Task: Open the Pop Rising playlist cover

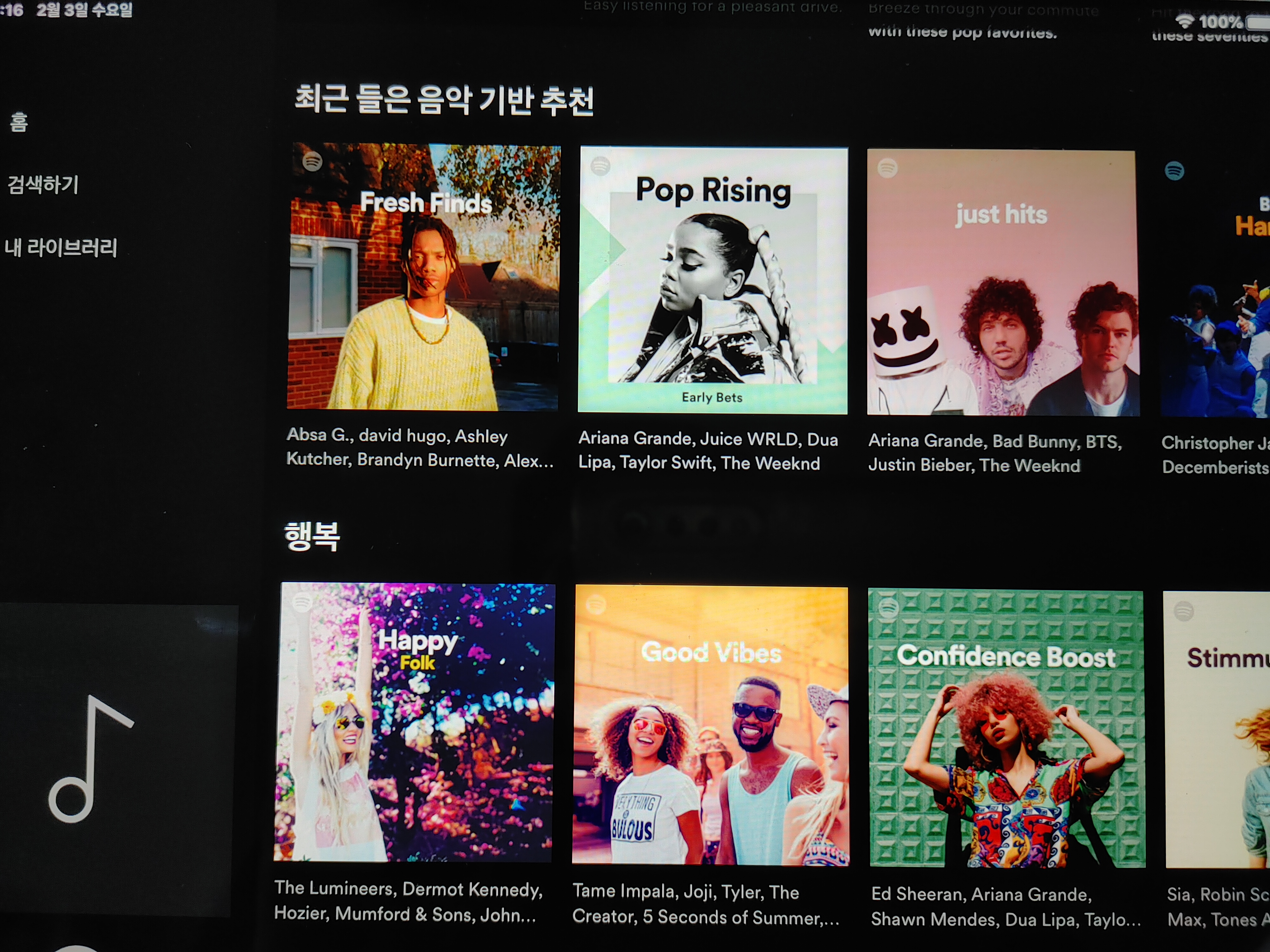Action: pos(712,281)
